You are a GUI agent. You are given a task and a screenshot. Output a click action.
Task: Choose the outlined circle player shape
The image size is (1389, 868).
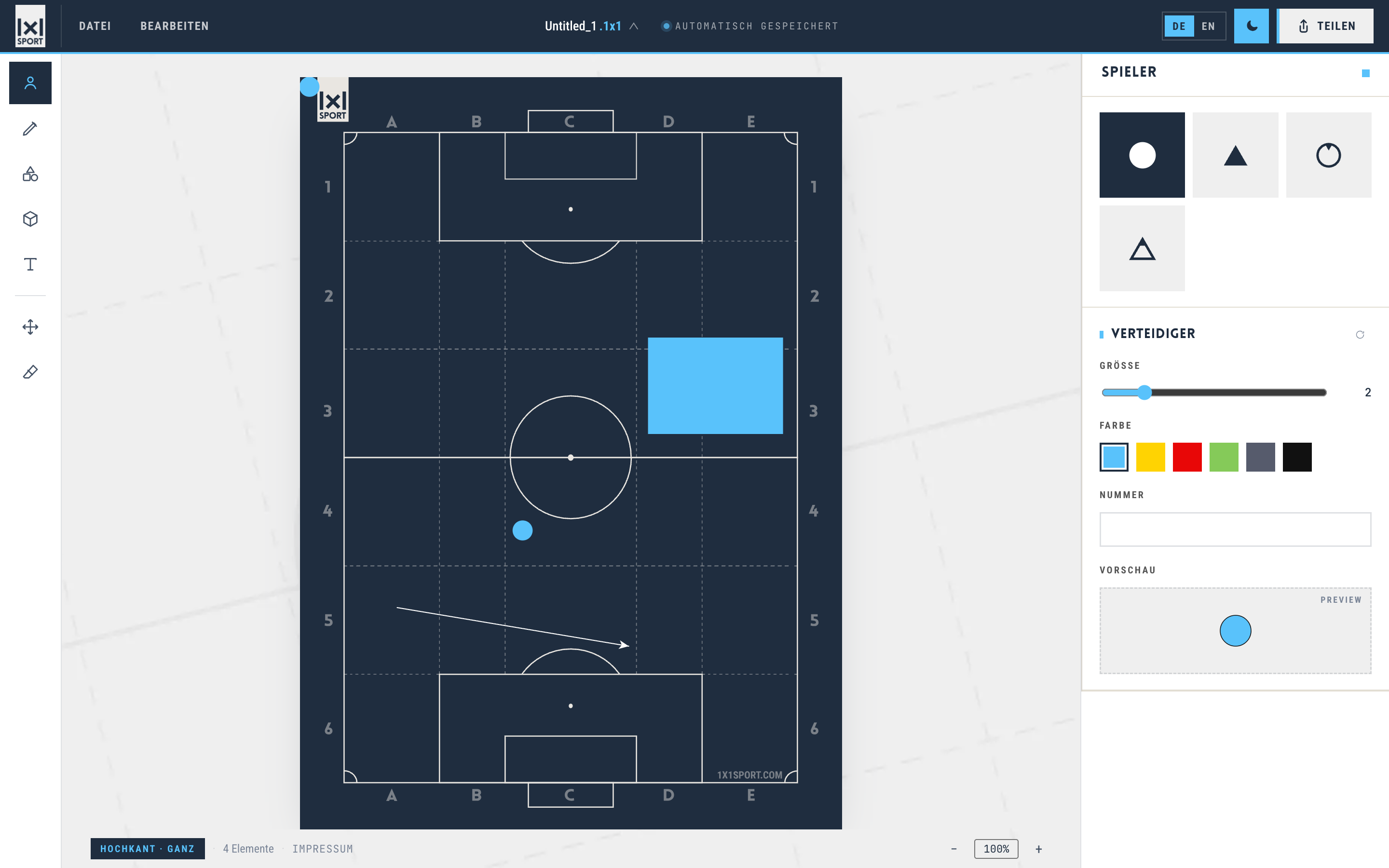pos(1329,155)
